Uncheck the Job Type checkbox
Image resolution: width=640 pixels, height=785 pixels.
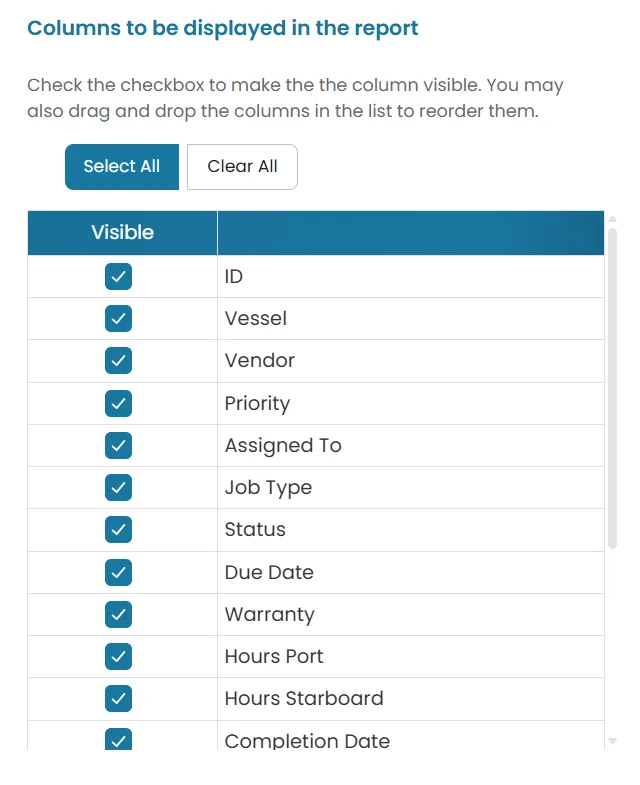point(118,488)
